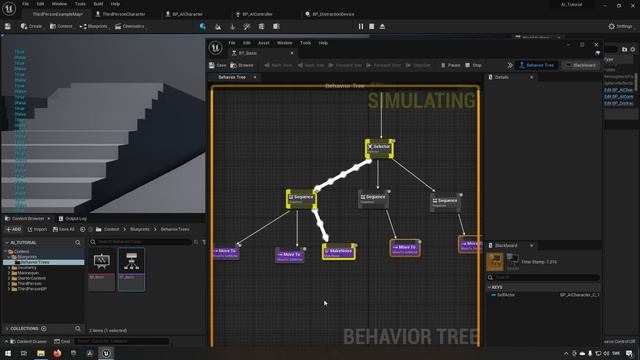
Task: Open the Build menu in main editor
Action: point(98,4)
